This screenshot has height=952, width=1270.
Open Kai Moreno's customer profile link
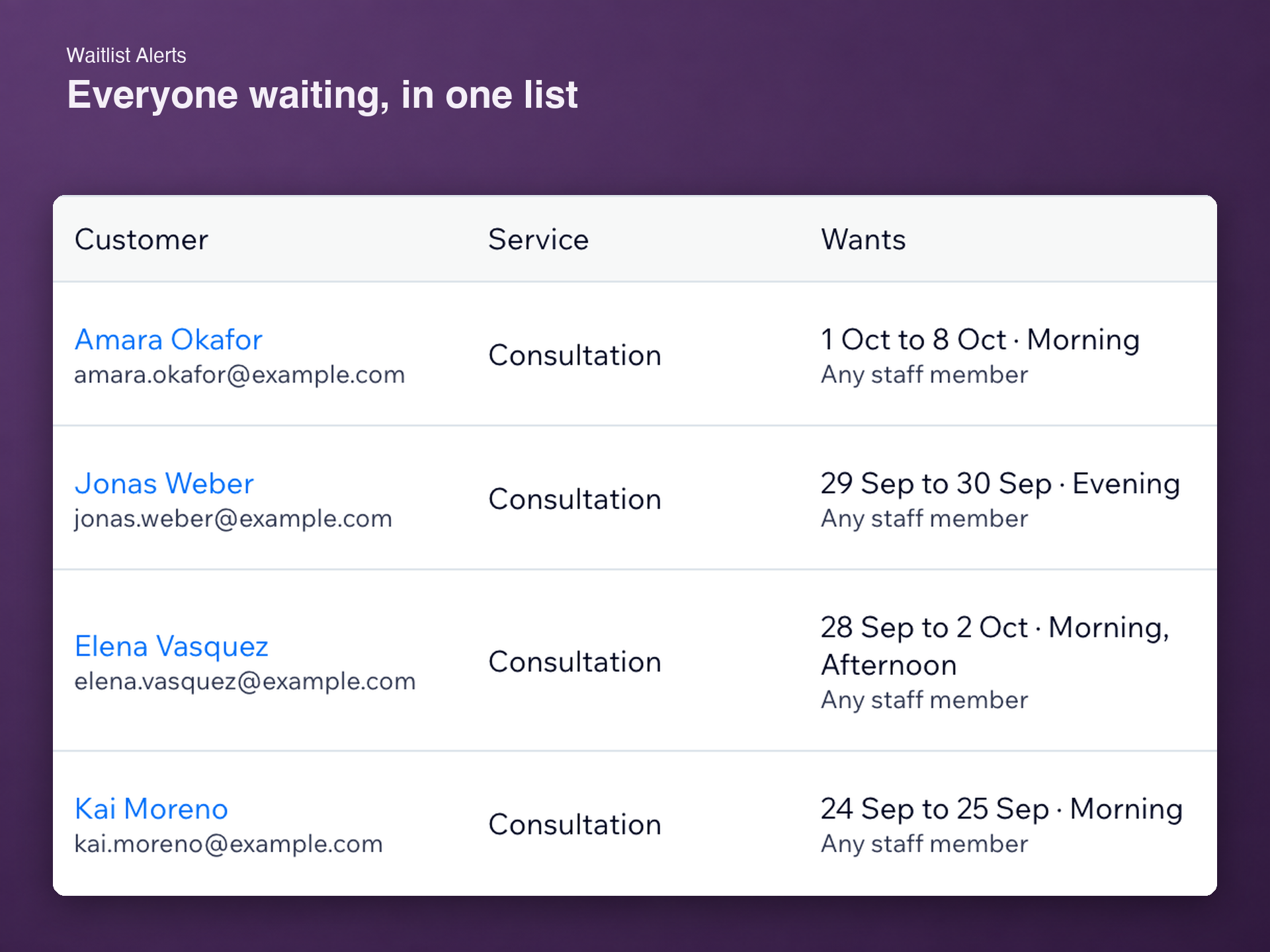coord(151,809)
